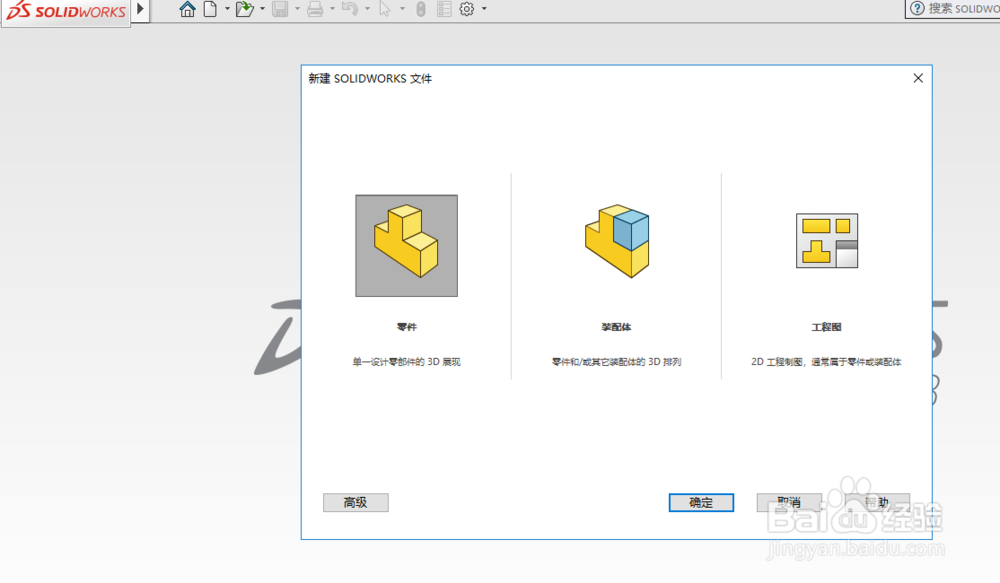Image resolution: width=1000 pixels, height=583 pixels.
Task: Click the Print icon
Action: tap(314, 9)
